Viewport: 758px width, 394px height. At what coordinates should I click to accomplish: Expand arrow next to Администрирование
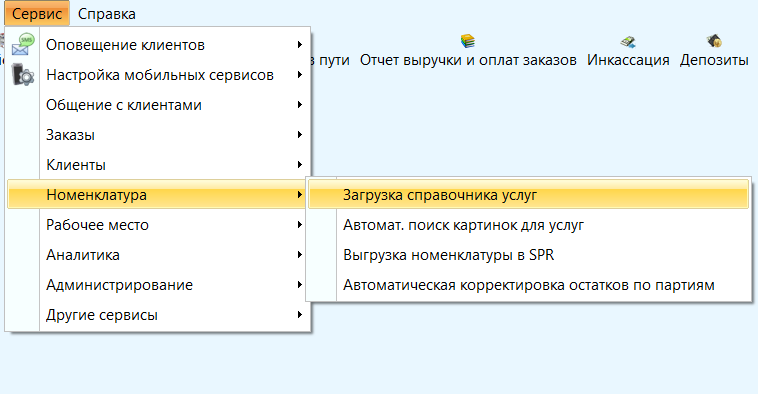(300, 285)
